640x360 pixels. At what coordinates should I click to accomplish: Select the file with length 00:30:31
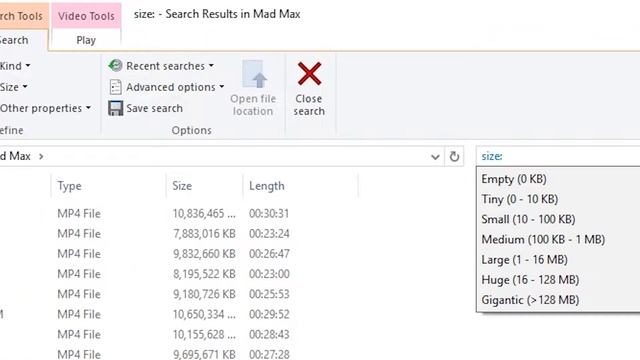[179, 213]
